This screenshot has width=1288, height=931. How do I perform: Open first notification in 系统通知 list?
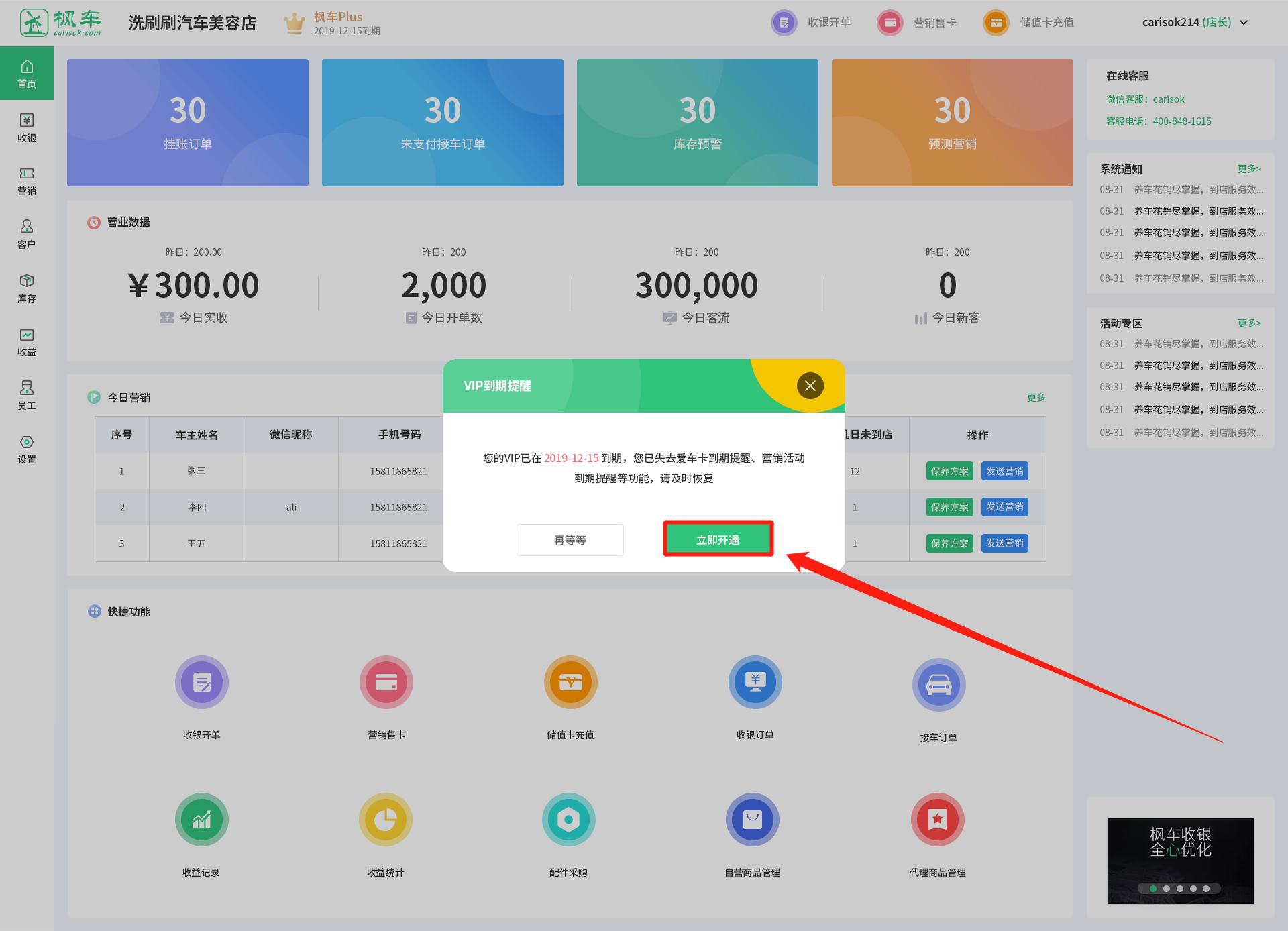point(1181,190)
